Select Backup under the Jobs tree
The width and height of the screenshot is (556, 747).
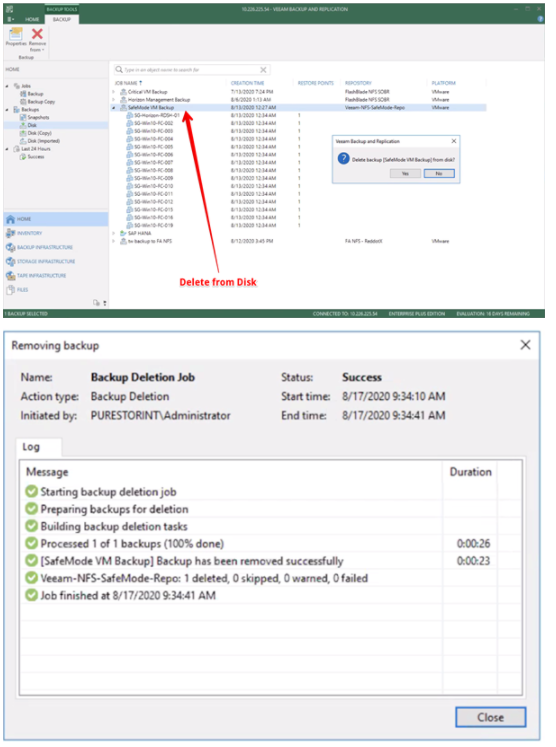pos(31,94)
